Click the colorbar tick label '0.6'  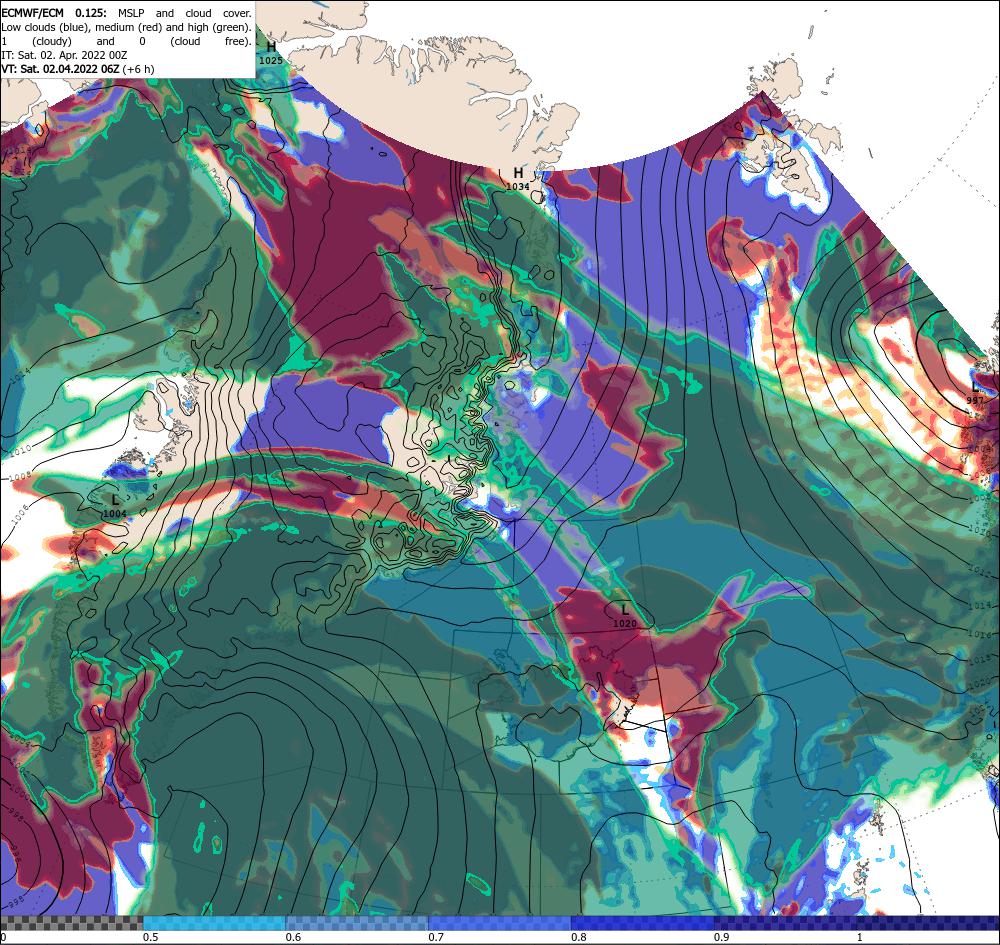(x=293, y=937)
